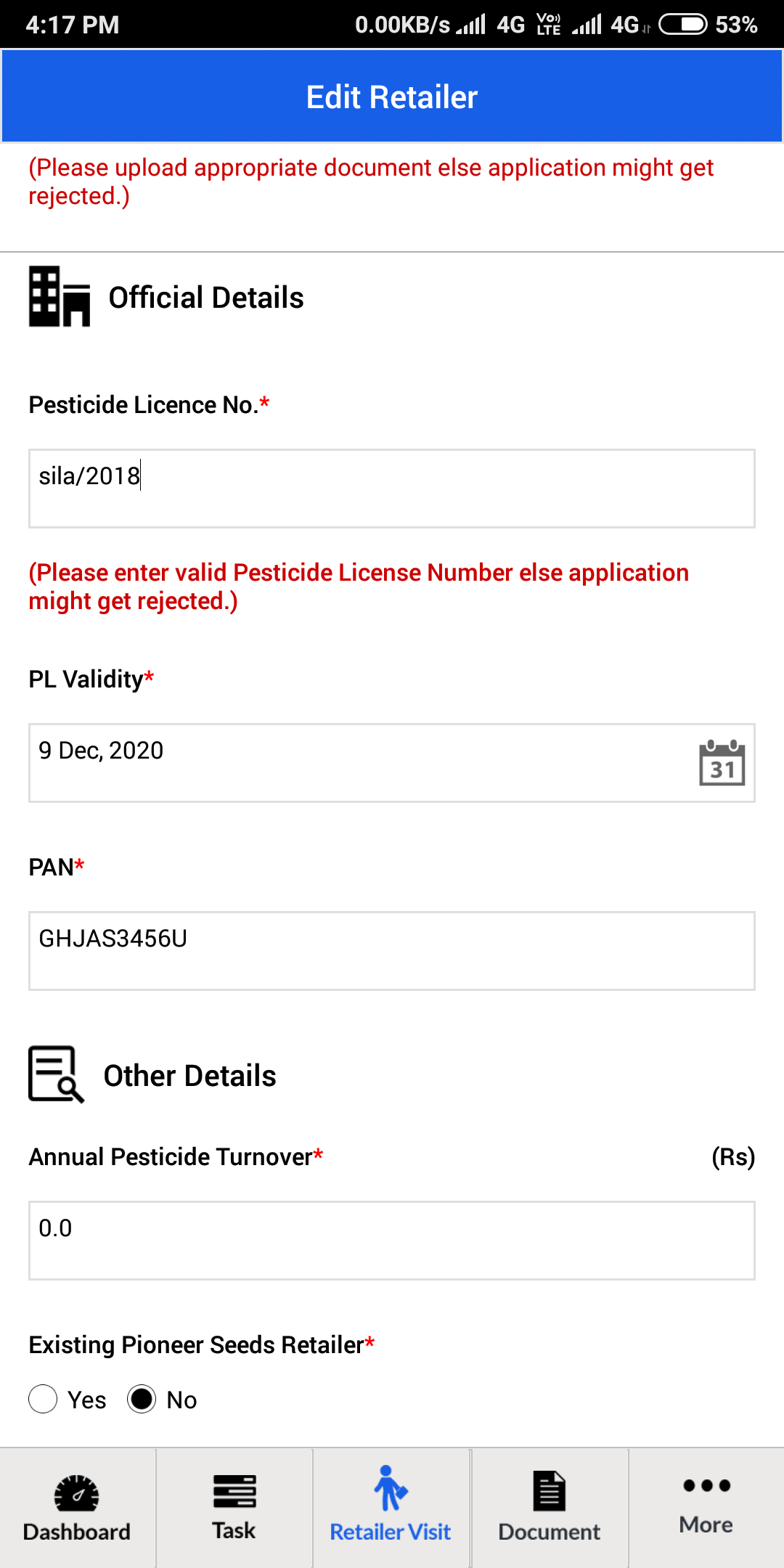This screenshot has height=1568, width=784.
Task: Tap the Dashboard gauge icon
Action: 77,1493
